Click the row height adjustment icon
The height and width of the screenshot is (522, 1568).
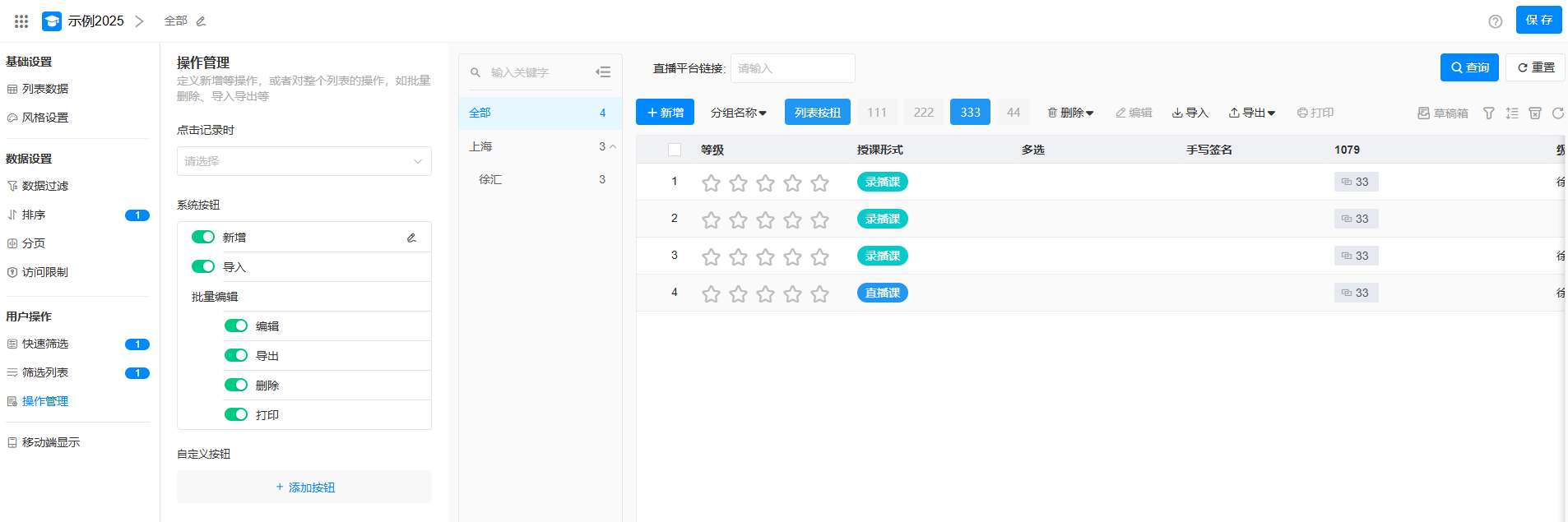coord(1511,113)
